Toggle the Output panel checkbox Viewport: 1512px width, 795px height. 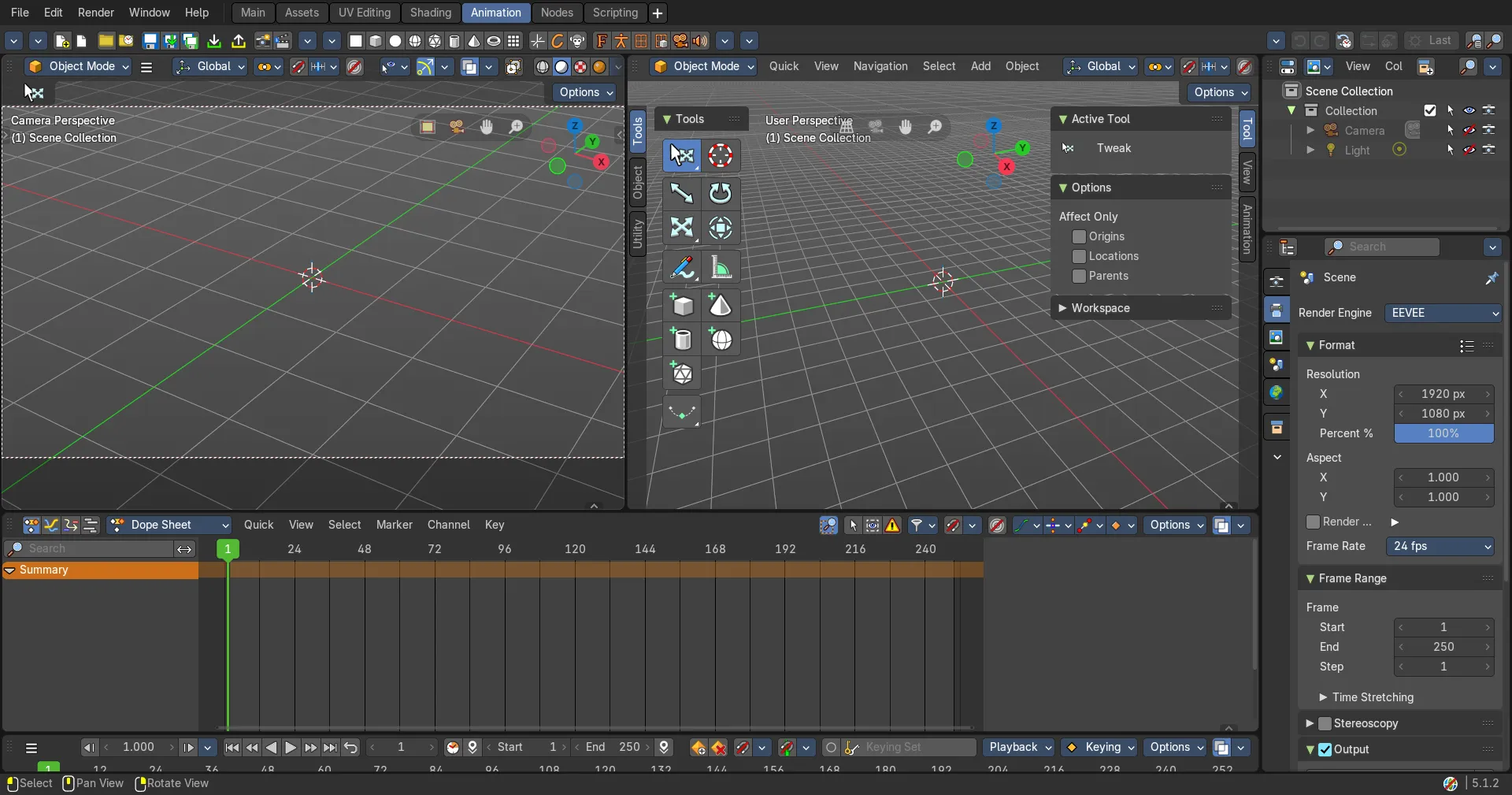[1325, 749]
